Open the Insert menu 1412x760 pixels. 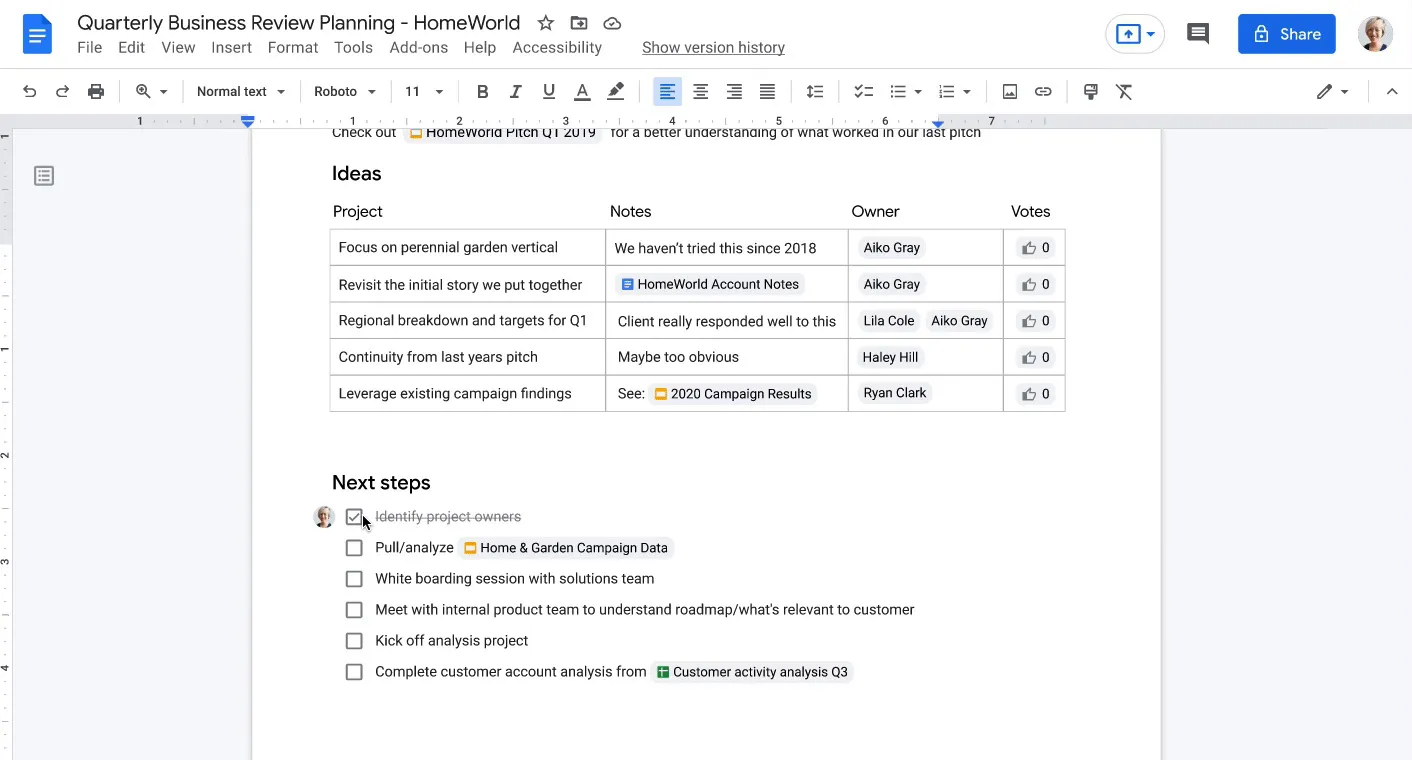pos(231,47)
